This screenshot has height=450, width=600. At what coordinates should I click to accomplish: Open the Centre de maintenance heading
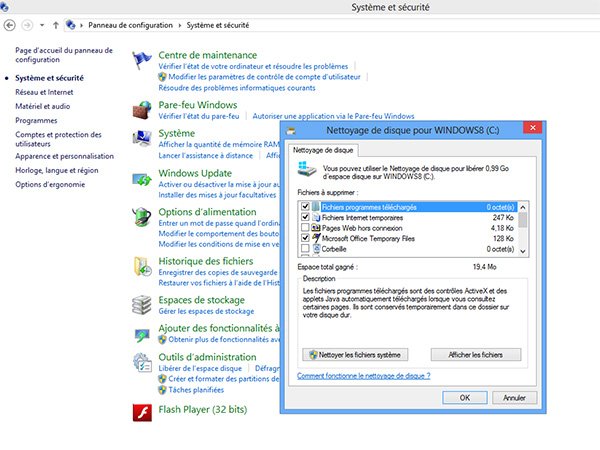[208, 55]
